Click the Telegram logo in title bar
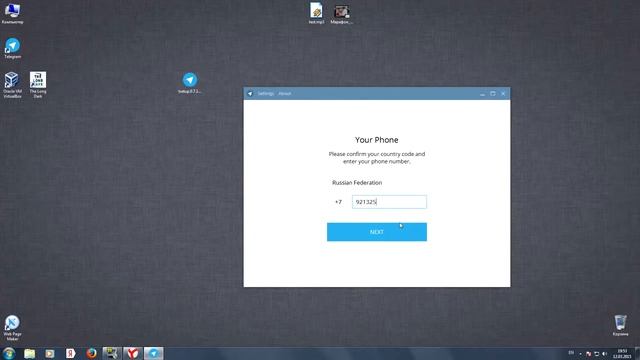This screenshot has width=640, height=360. (x=250, y=93)
